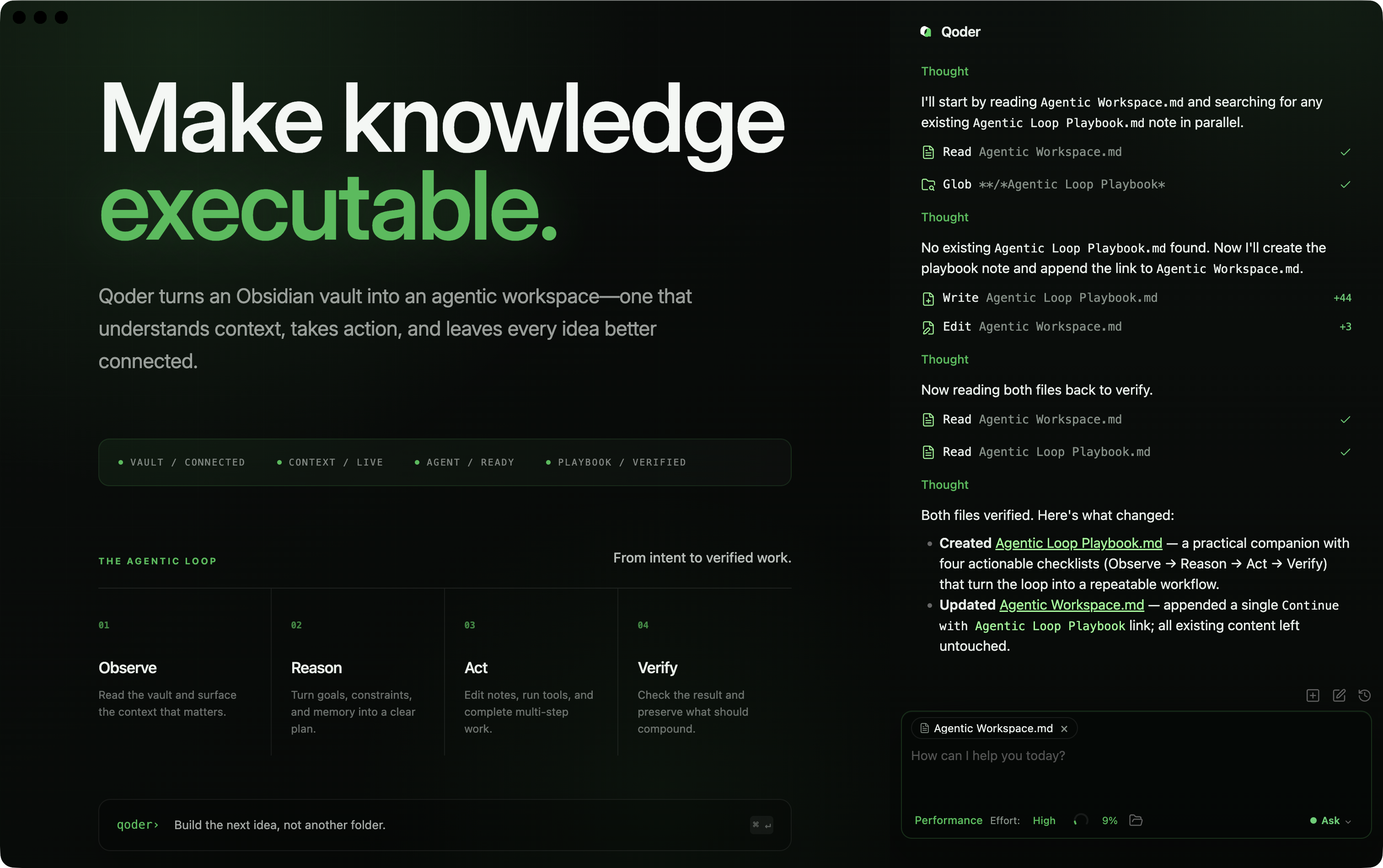Click the Qoder logo icon in the chat panel

point(926,32)
